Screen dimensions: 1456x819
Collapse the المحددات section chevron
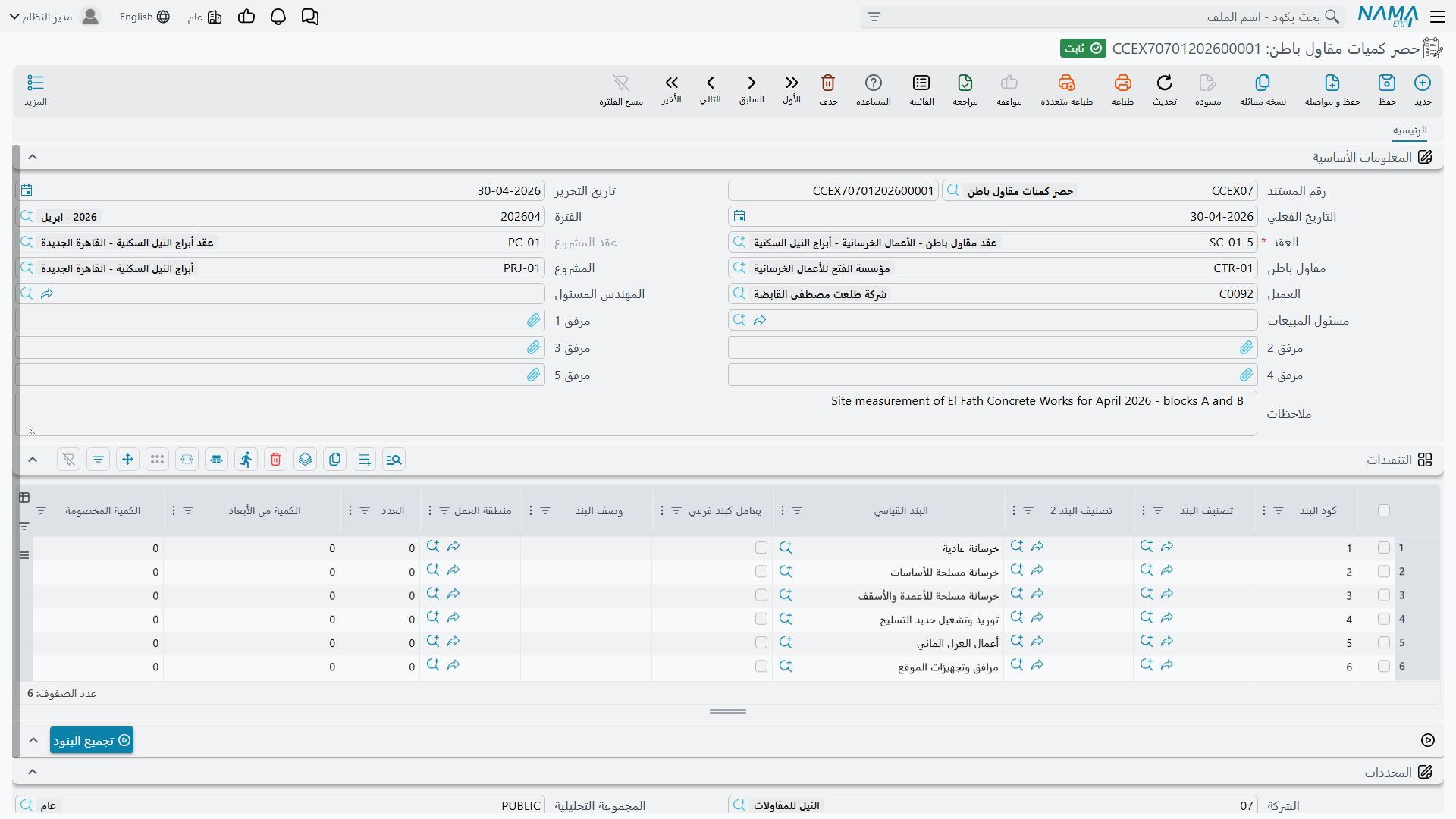click(33, 772)
